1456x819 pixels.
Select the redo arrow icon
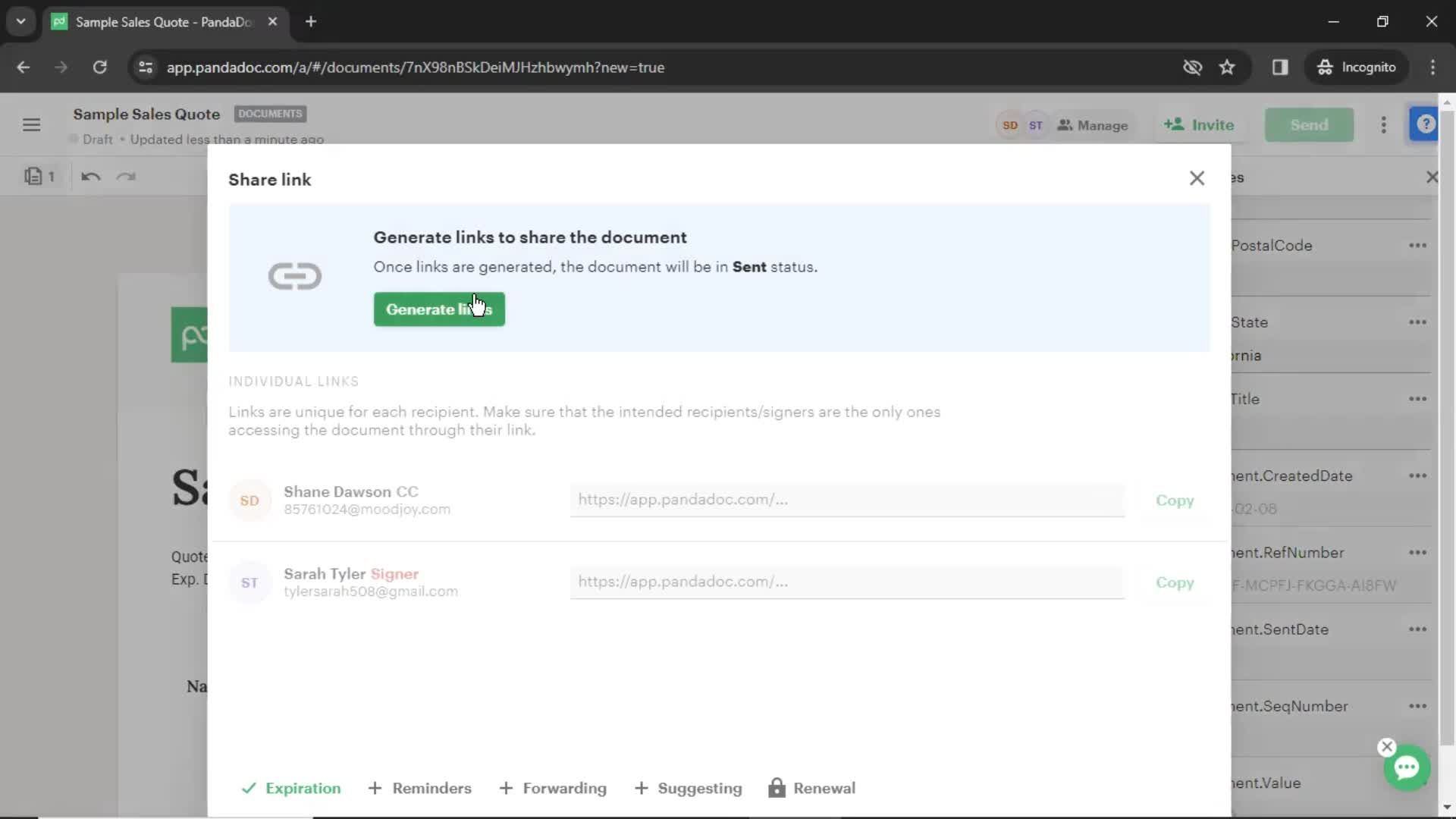tap(126, 176)
